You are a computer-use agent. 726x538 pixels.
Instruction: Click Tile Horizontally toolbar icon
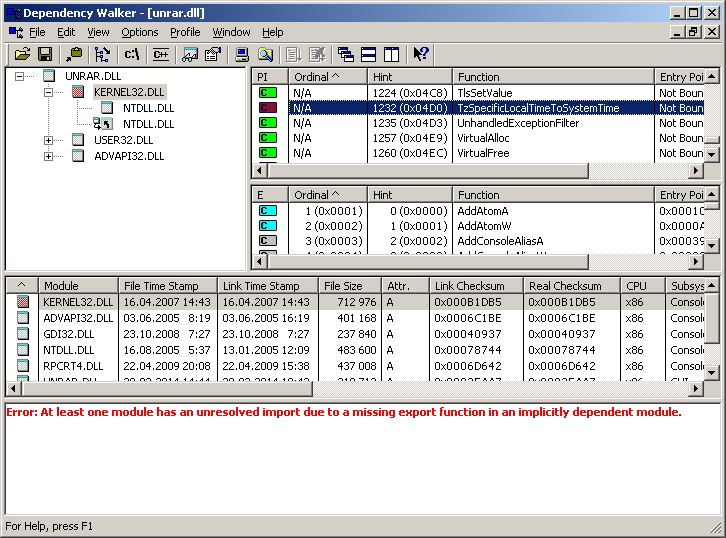tap(369, 55)
